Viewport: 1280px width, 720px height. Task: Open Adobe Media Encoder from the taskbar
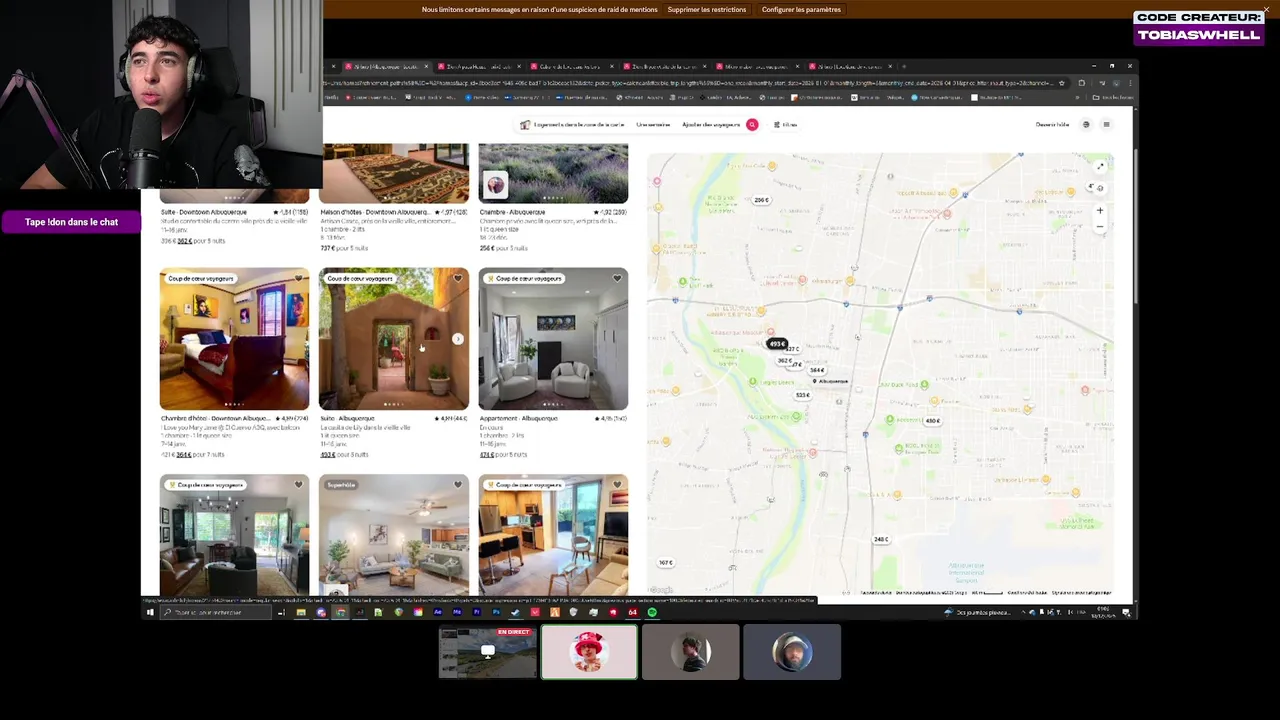pos(457,612)
